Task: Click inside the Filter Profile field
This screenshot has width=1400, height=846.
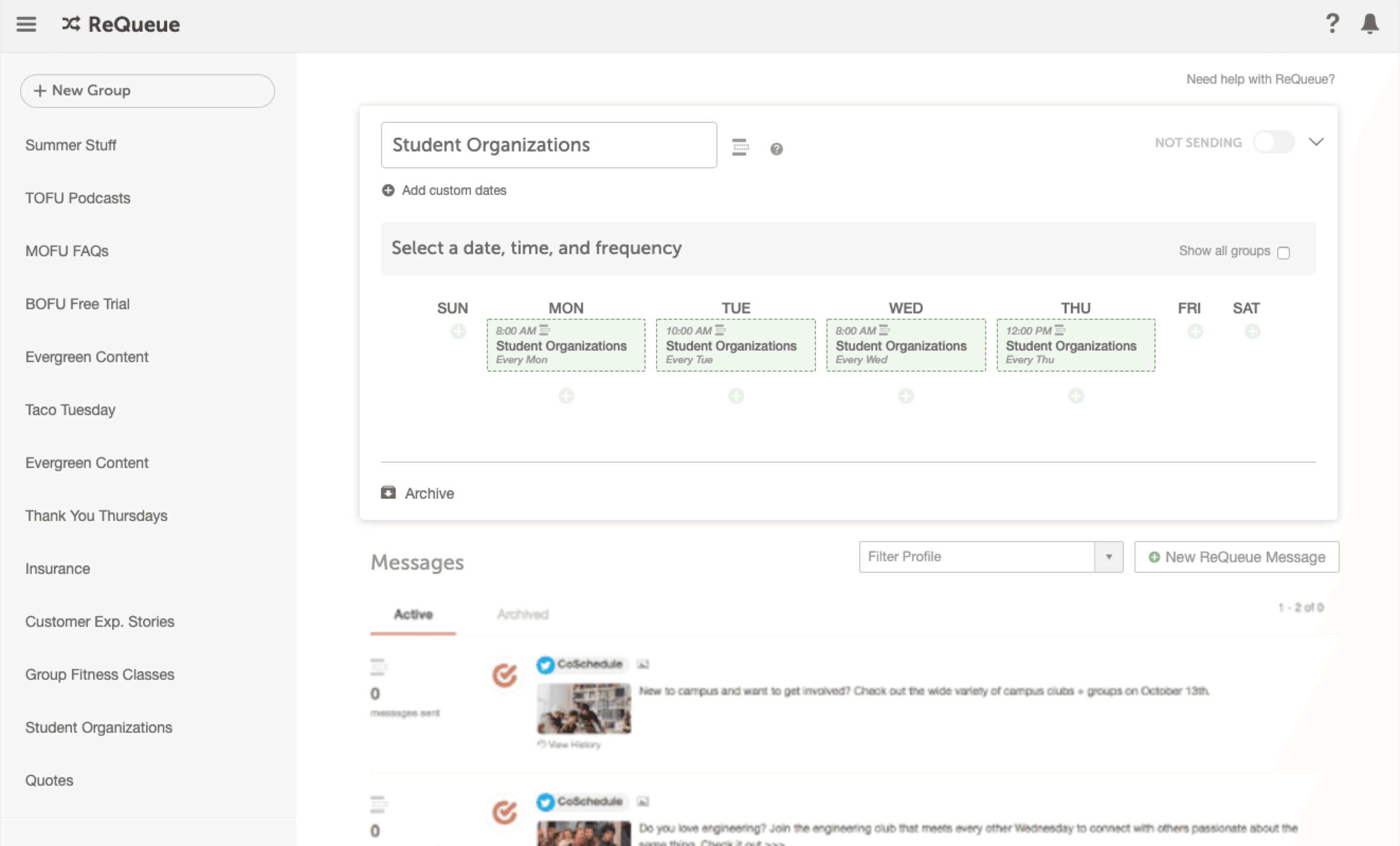Action: click(x=977, y=556)
